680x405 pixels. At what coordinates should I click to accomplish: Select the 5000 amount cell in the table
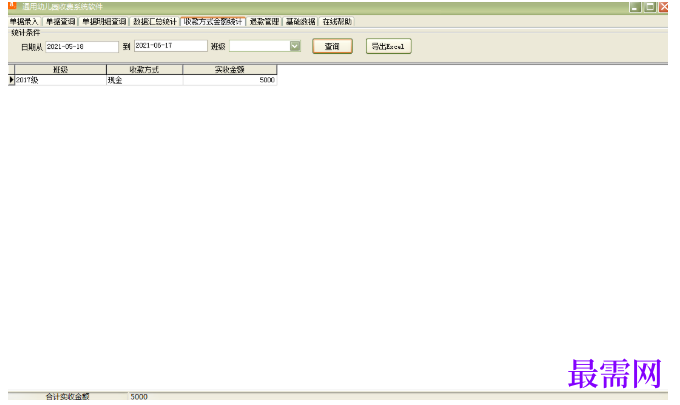tap(230, 80)
